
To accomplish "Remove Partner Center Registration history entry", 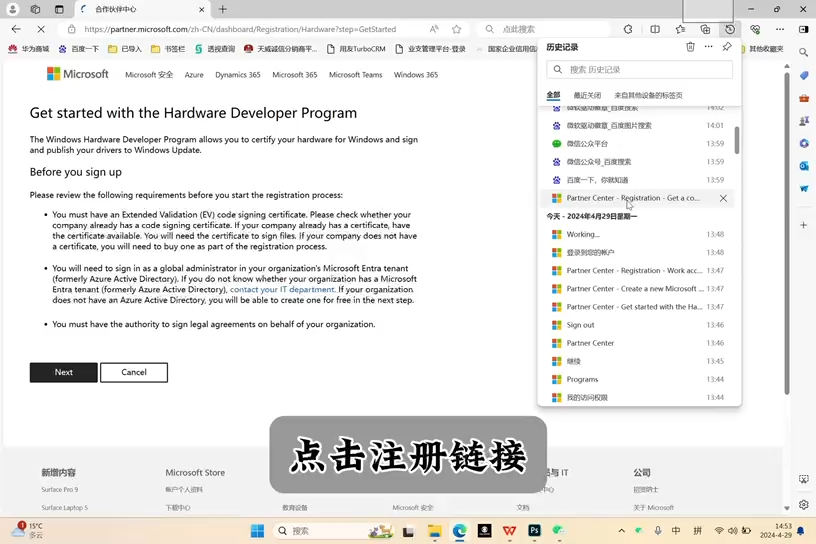I will (723, 198).
